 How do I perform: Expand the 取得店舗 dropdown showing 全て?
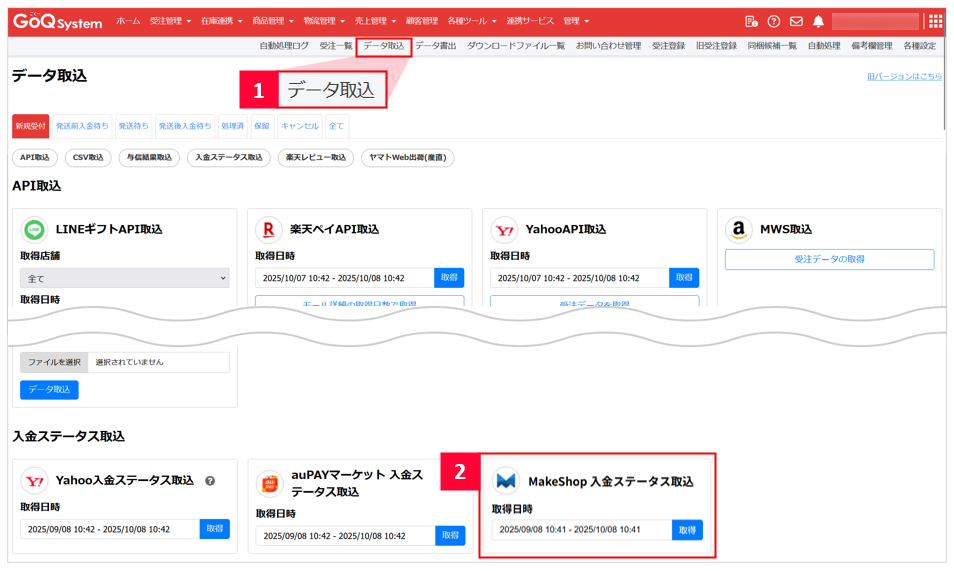(124, 278)
